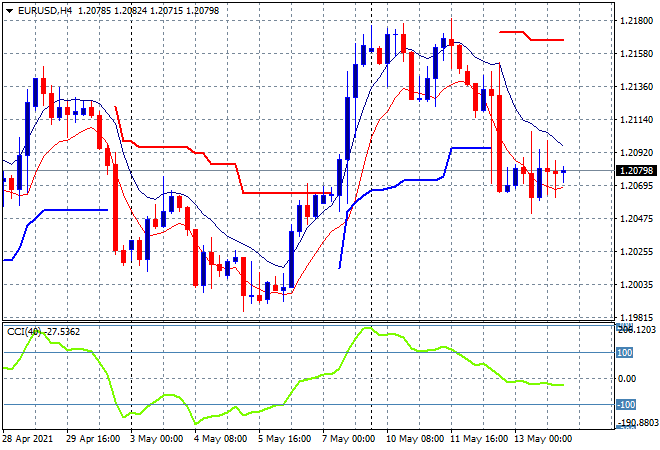Click the 10 May 08:00 time label
Viewport: 660px width, 450px height.
(x=415, y=439)
